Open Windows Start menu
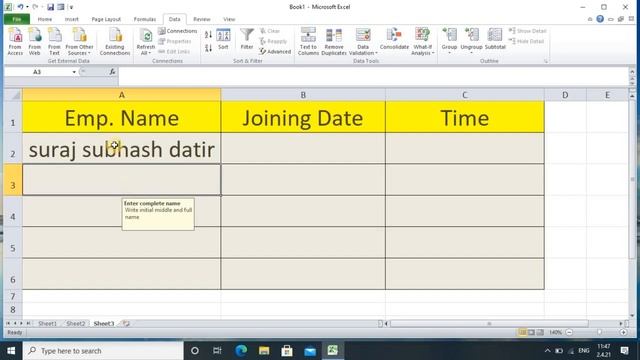Image resolution: width=640 pixels, height=360 pixels. coord(11,351)
